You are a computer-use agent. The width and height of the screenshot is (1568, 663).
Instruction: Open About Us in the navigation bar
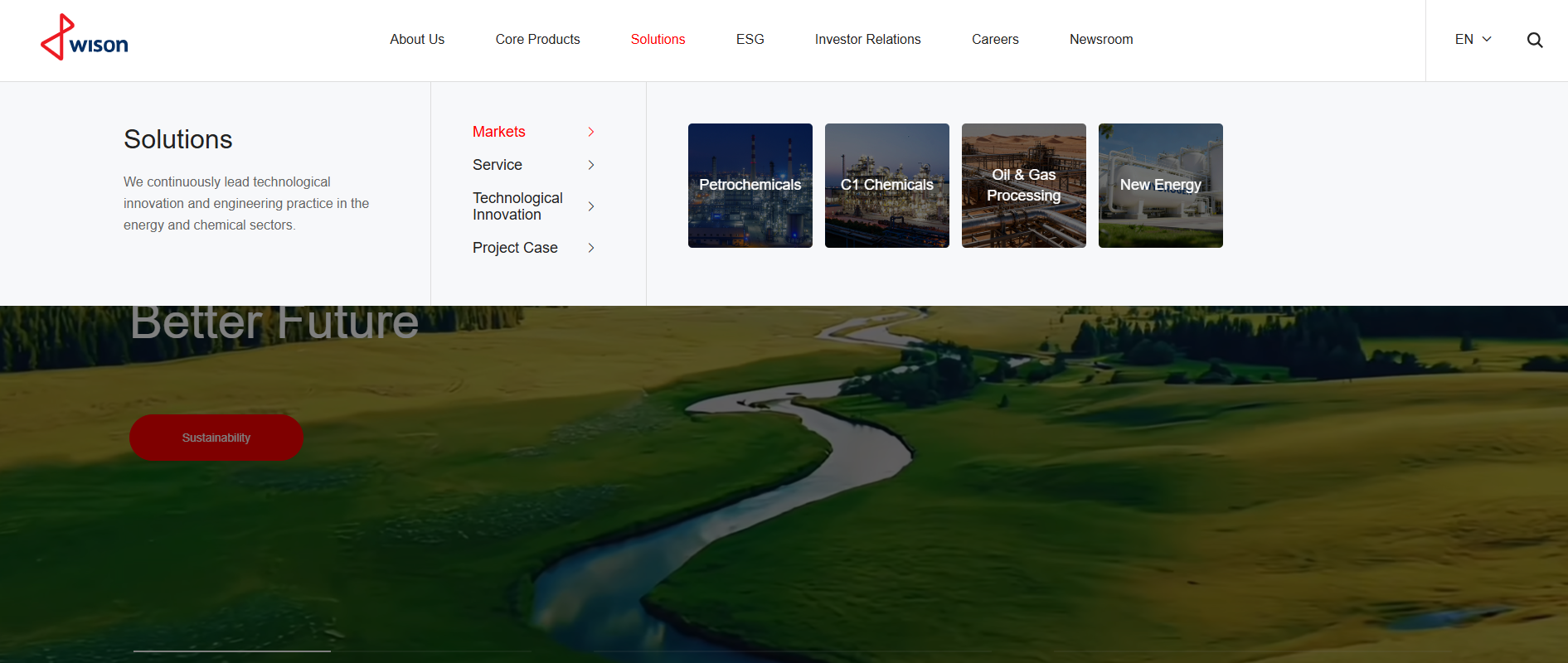tap(417, 39)
